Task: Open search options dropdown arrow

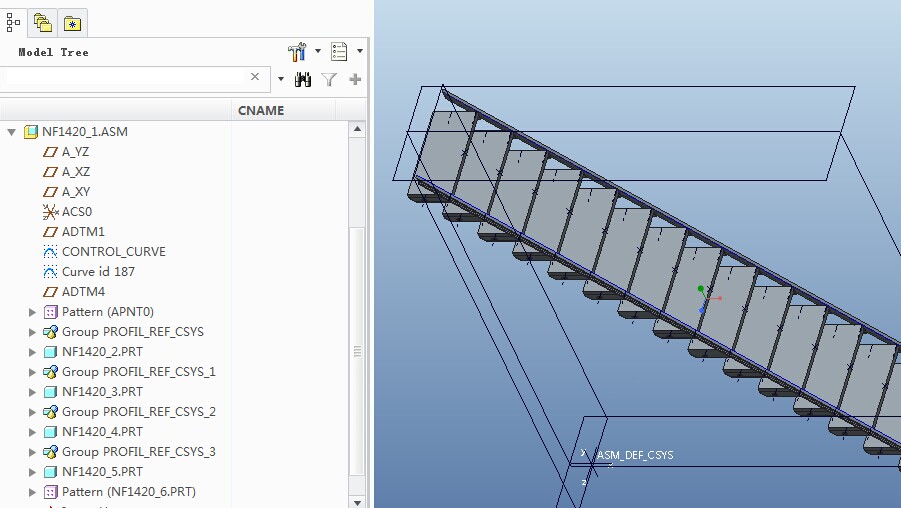Action: coord(281,79)
